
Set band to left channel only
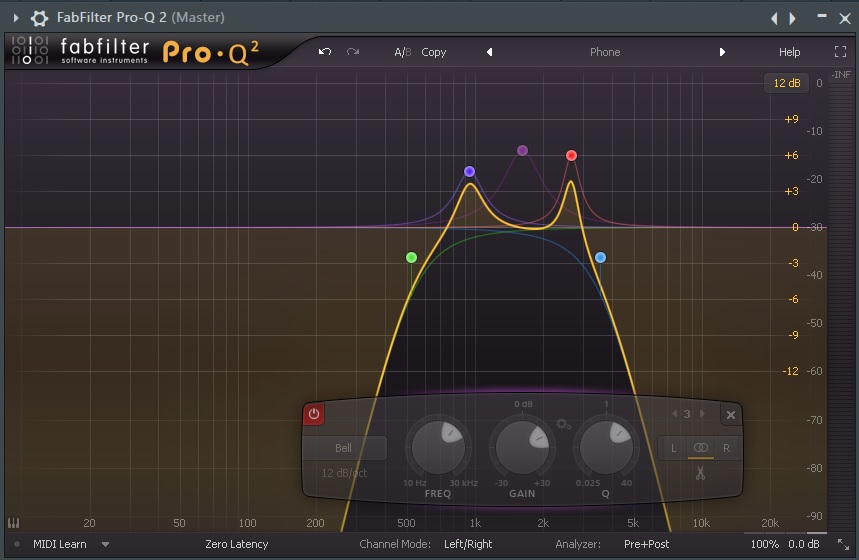click(673, 448)
